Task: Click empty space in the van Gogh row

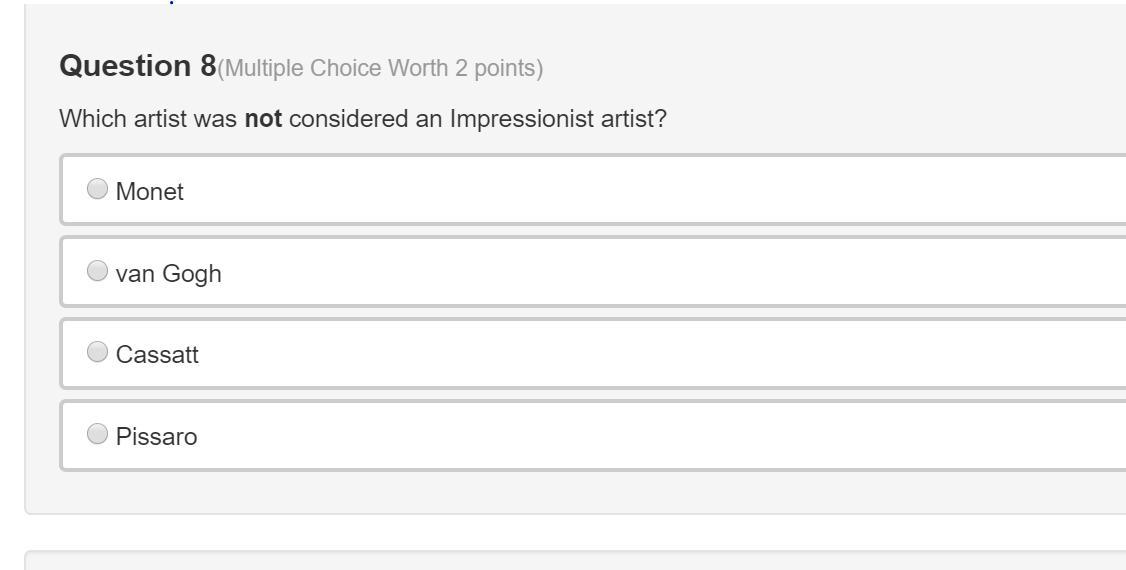Action: (650, 272)
